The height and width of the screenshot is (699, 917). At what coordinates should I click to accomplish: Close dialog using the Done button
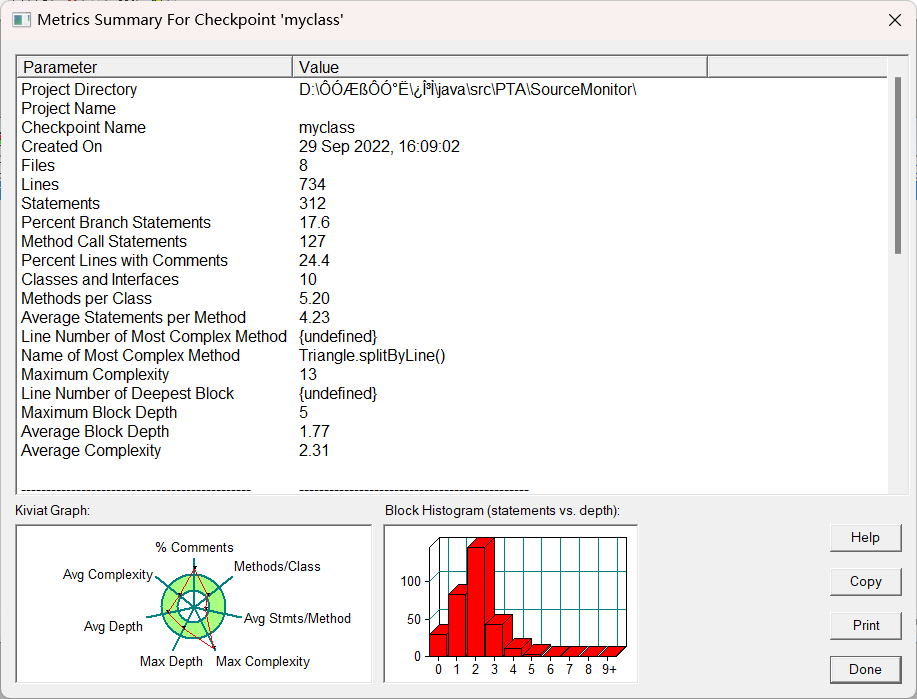(x=865, y=669)
